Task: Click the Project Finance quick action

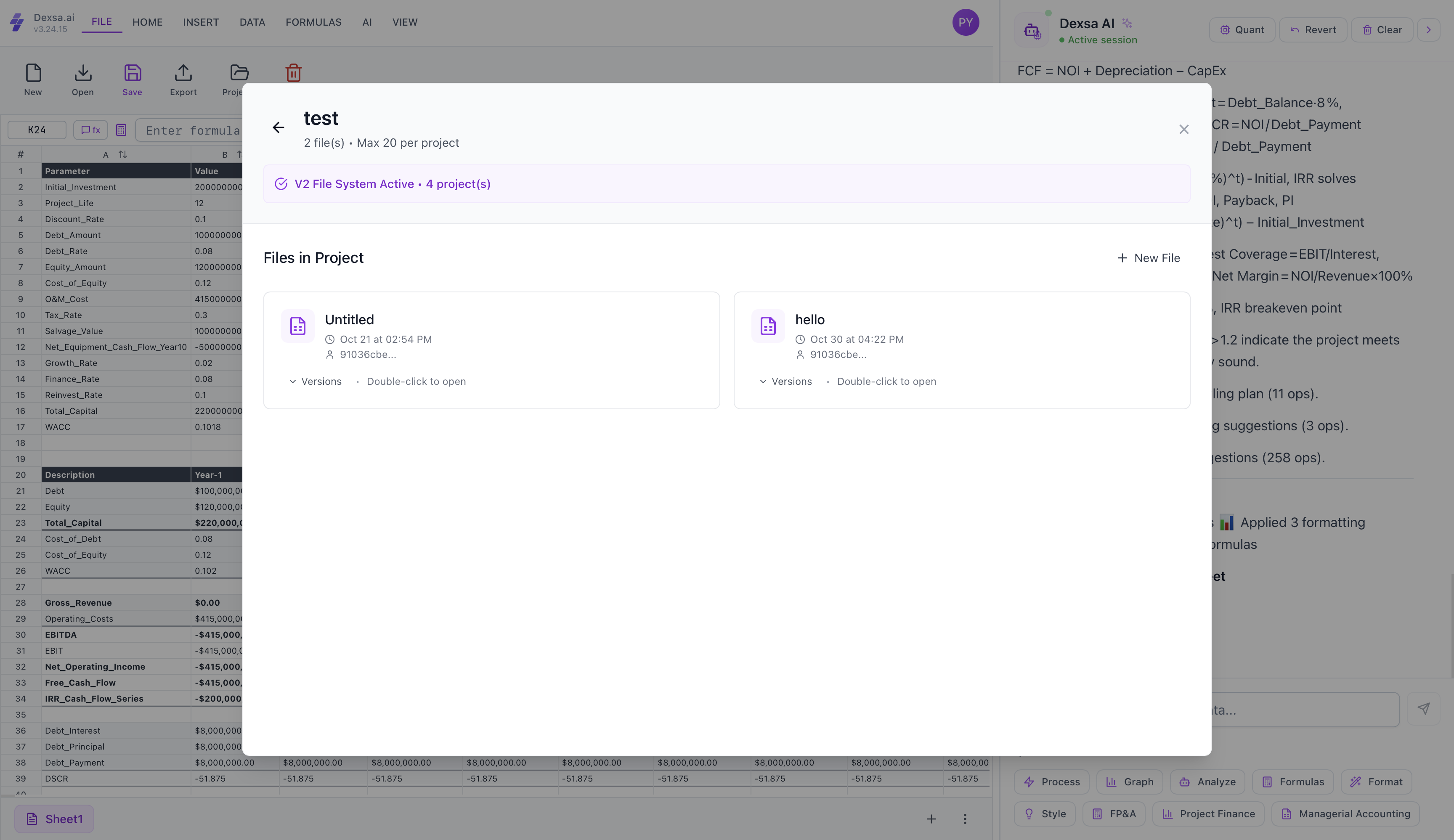Action: (1208, 814)
